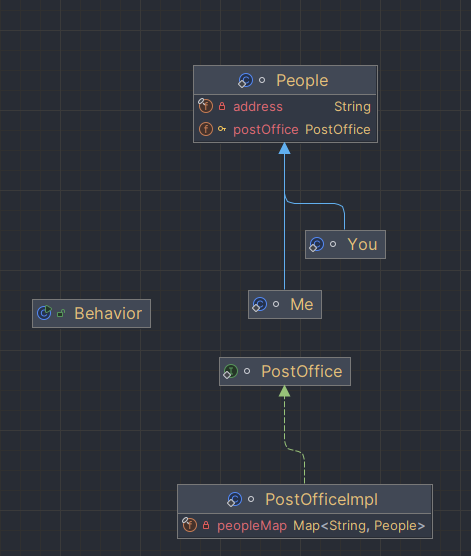Select the Me class node
The width and height of the screenshot is (471, 556).
pyautogui.click(x=285, y=304)
